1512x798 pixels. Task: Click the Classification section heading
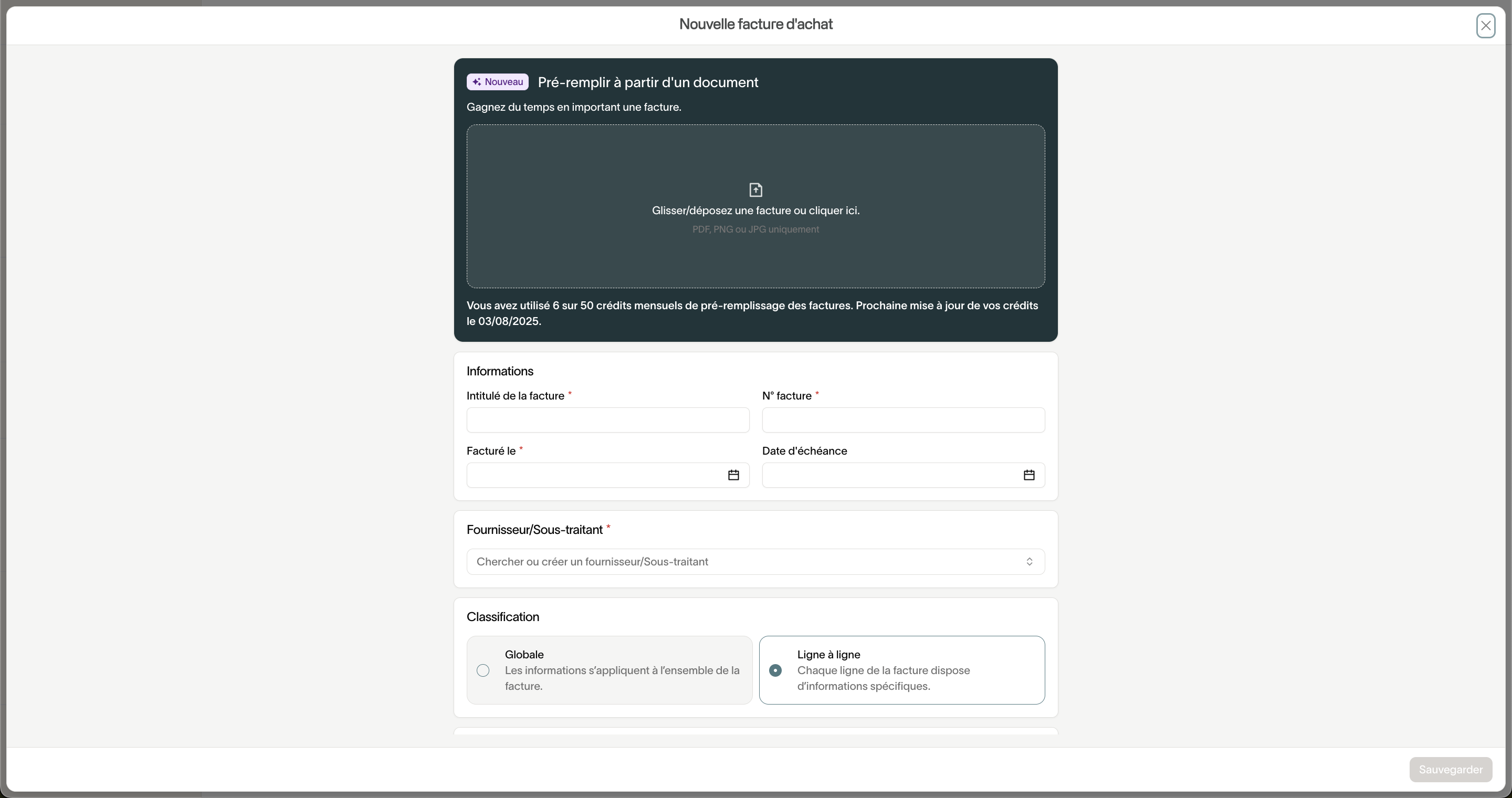pos(502,617)
